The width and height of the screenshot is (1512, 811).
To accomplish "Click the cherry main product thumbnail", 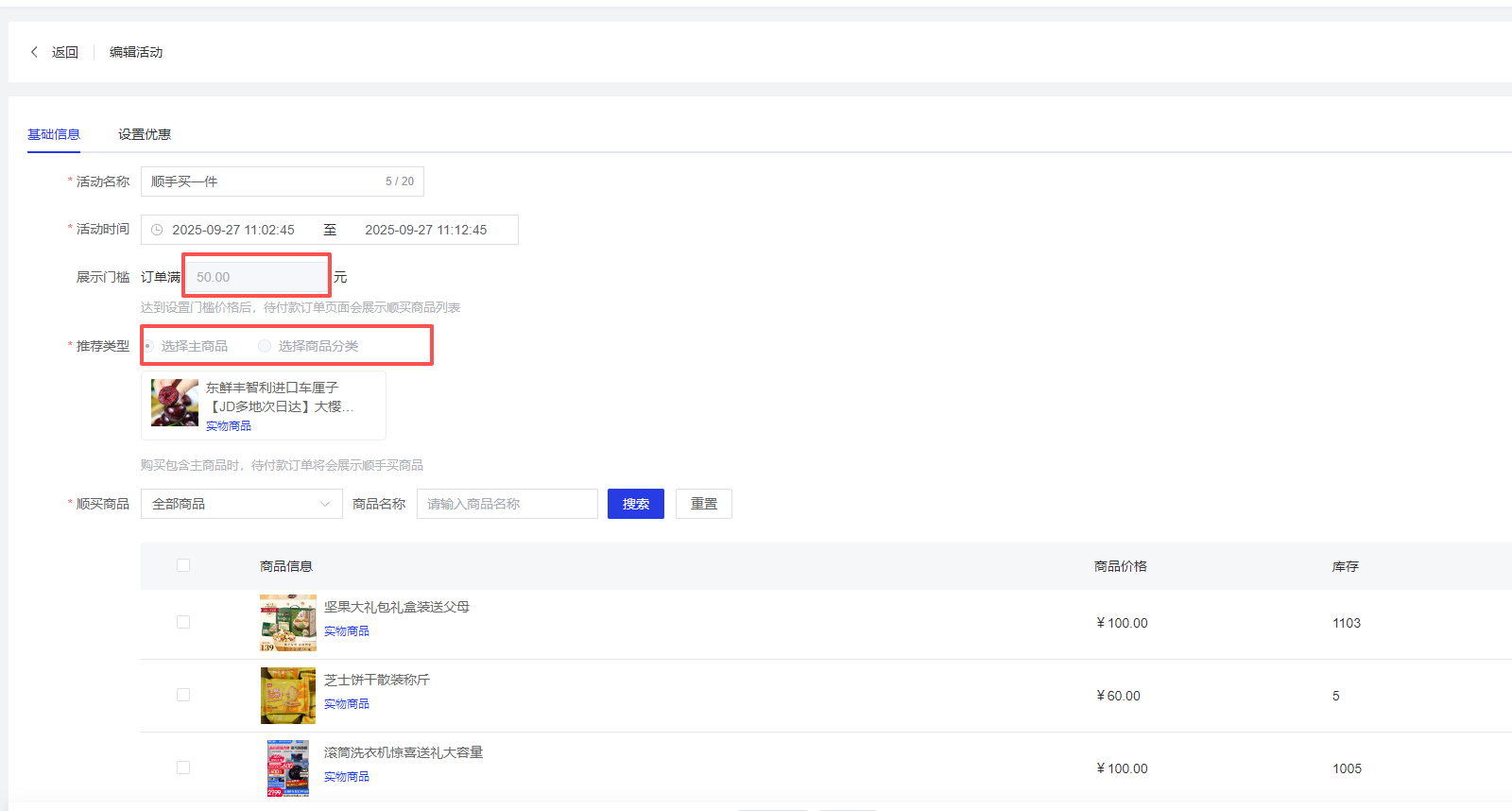I will pyautogui.click(x=175, y=403).
